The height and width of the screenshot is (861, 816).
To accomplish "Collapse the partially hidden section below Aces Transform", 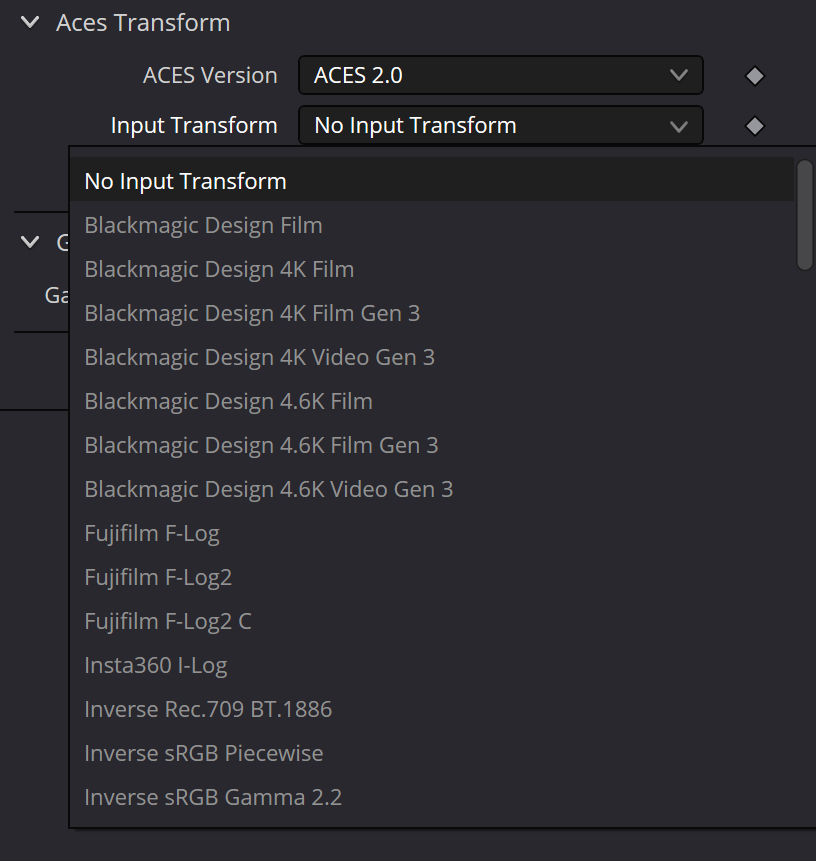I will [x=30, y=242].
